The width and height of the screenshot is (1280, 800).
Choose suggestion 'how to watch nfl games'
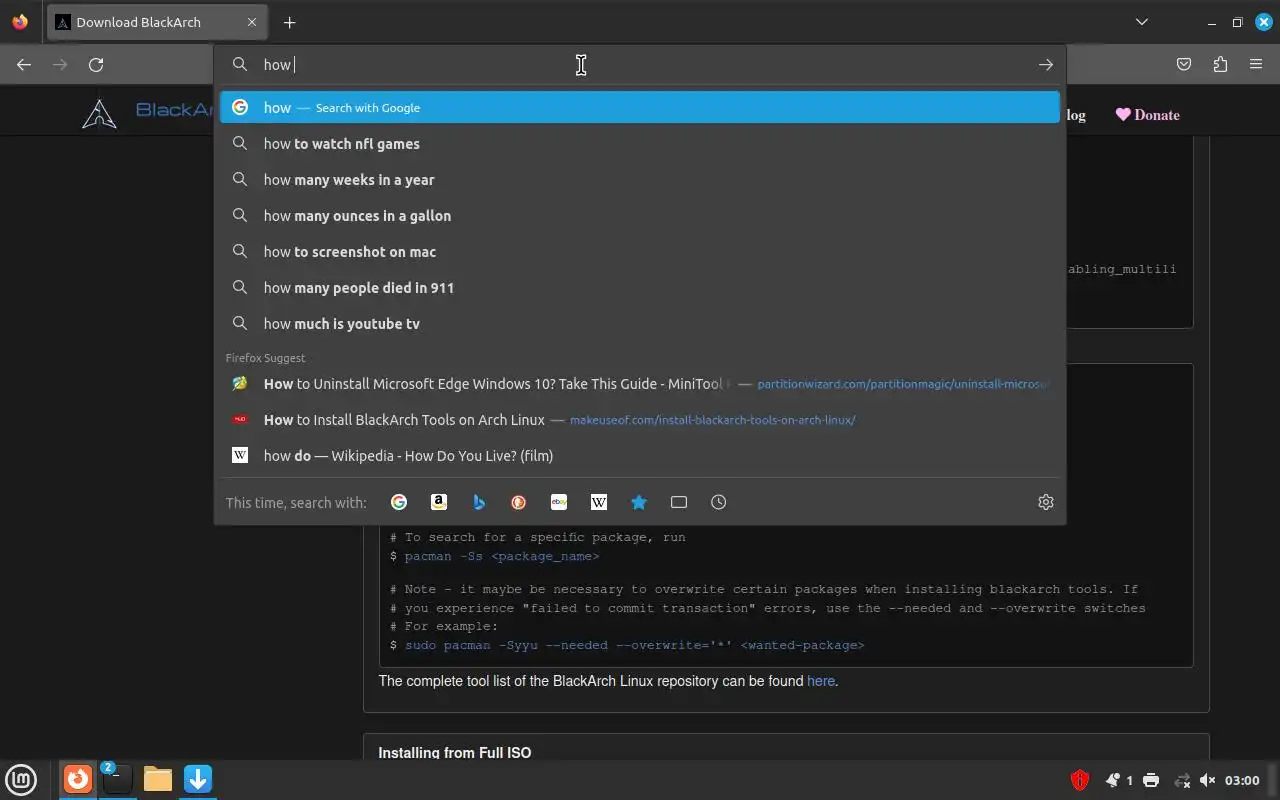[x=640, y=143]
